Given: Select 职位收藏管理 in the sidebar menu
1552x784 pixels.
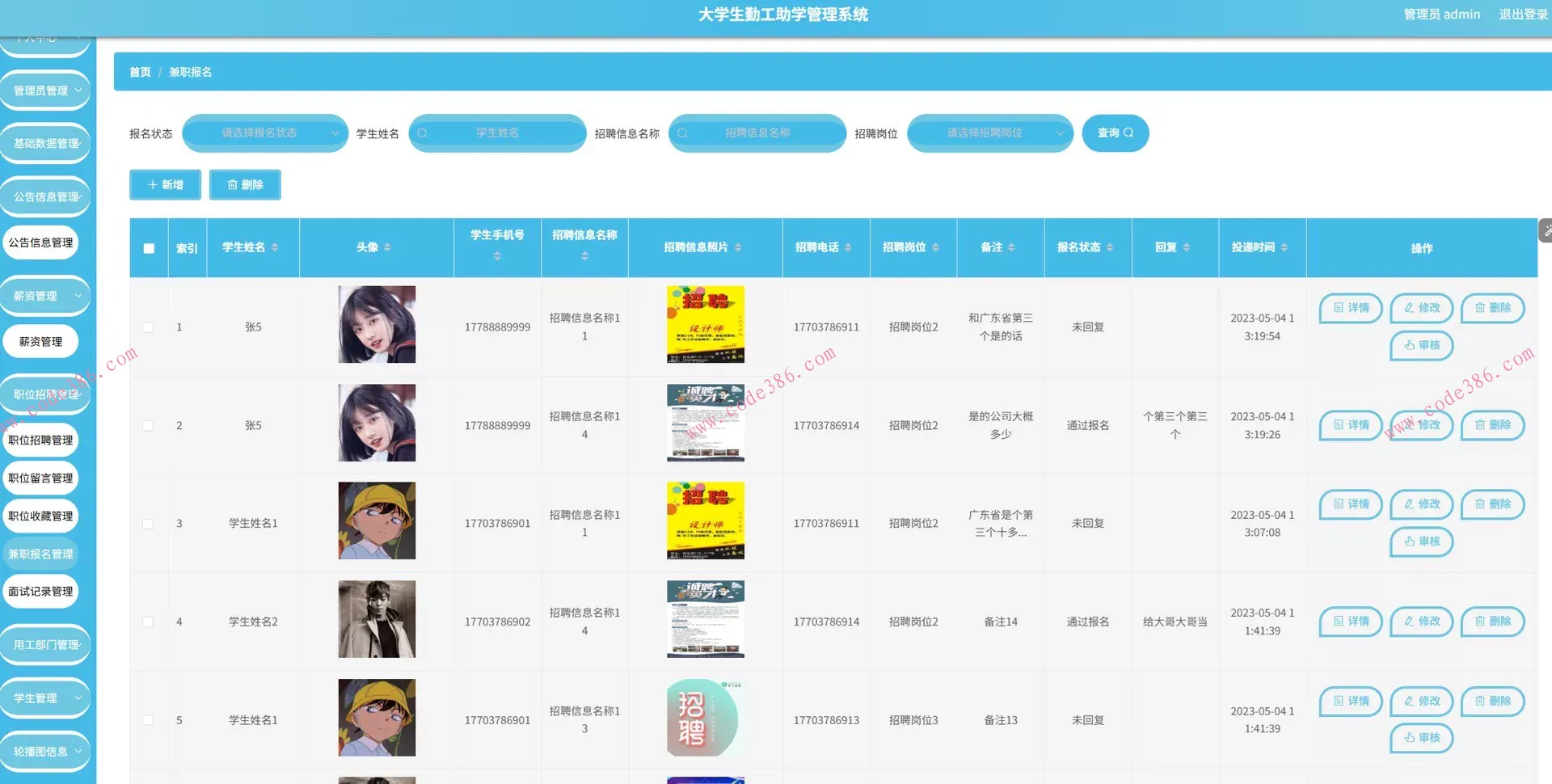Looking at the screenshot, I should coord(40,516).
